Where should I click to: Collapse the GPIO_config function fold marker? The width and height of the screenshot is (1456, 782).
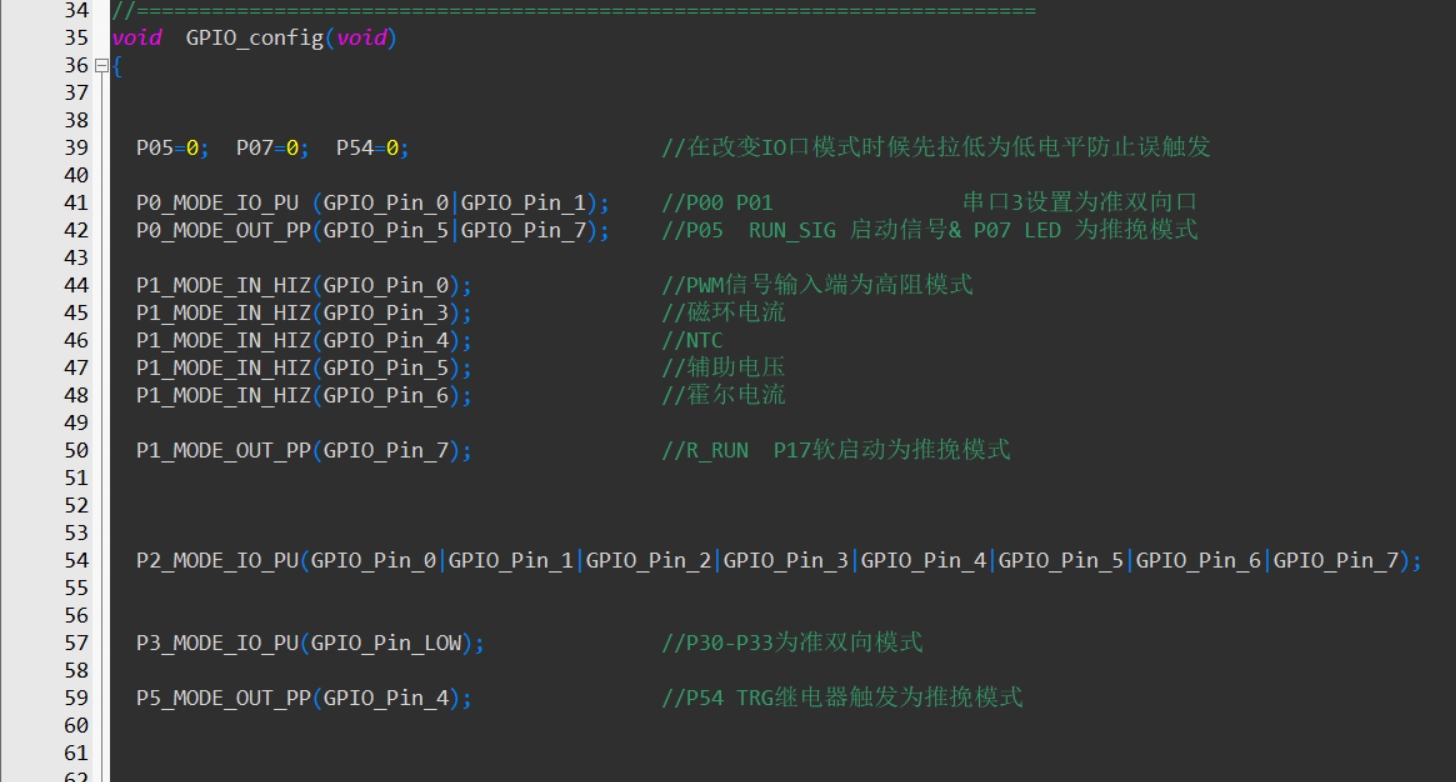pyautogui.click(x=101, y=66)
